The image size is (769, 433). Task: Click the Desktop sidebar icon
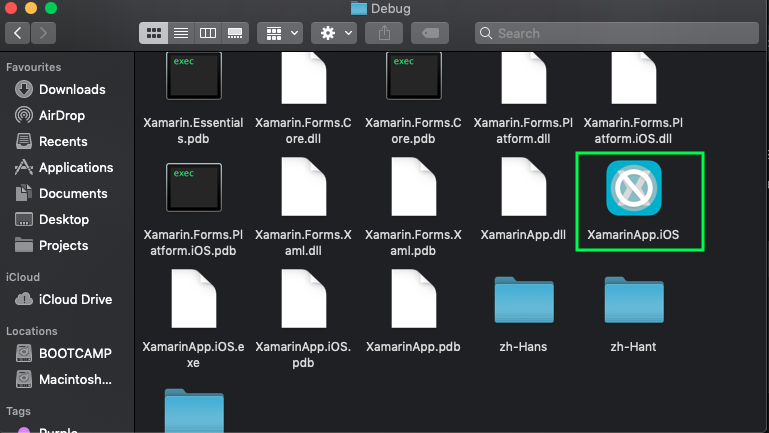[24, 219]
